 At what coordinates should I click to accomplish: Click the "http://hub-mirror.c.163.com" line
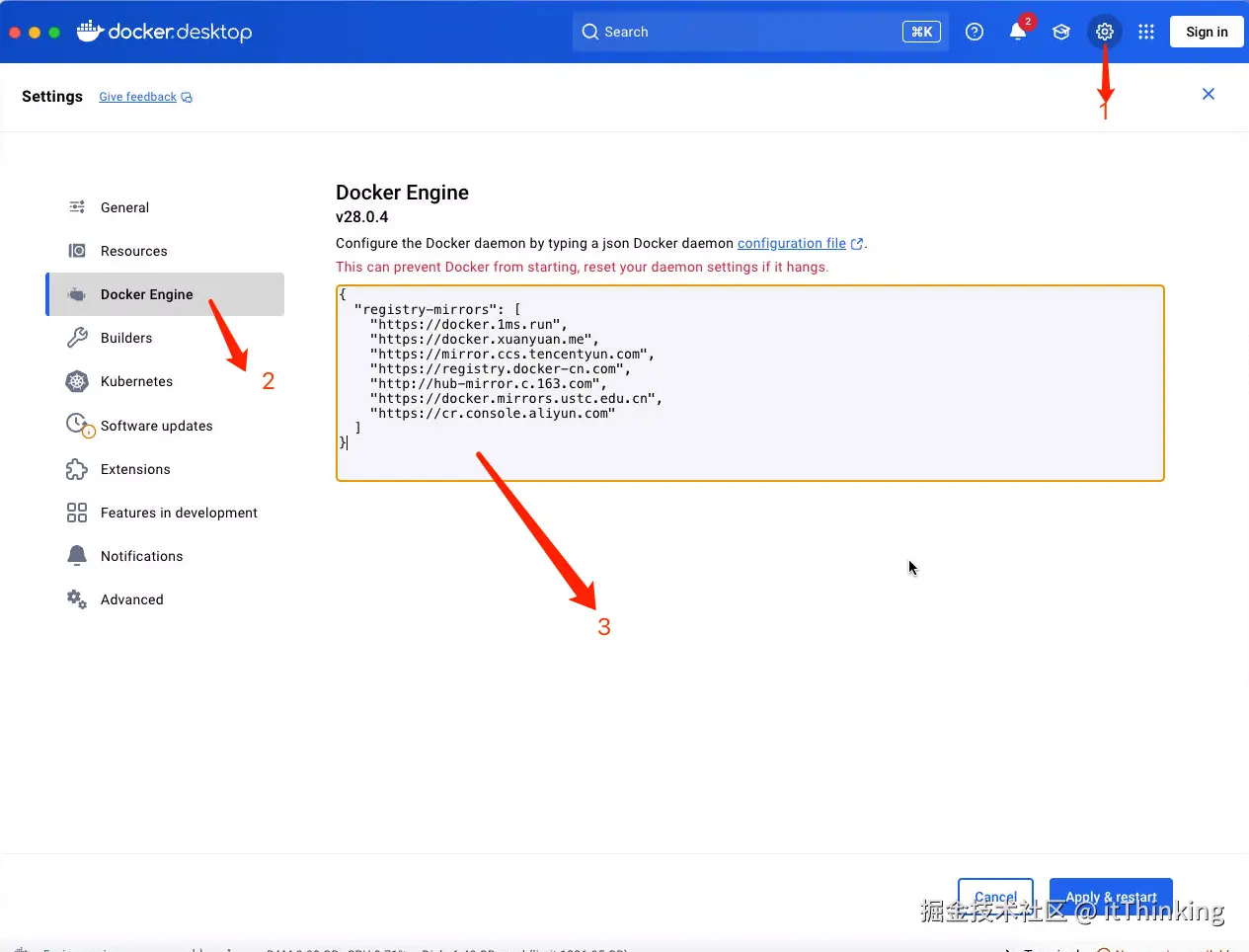pyautogui.click(x=488, y=383)
